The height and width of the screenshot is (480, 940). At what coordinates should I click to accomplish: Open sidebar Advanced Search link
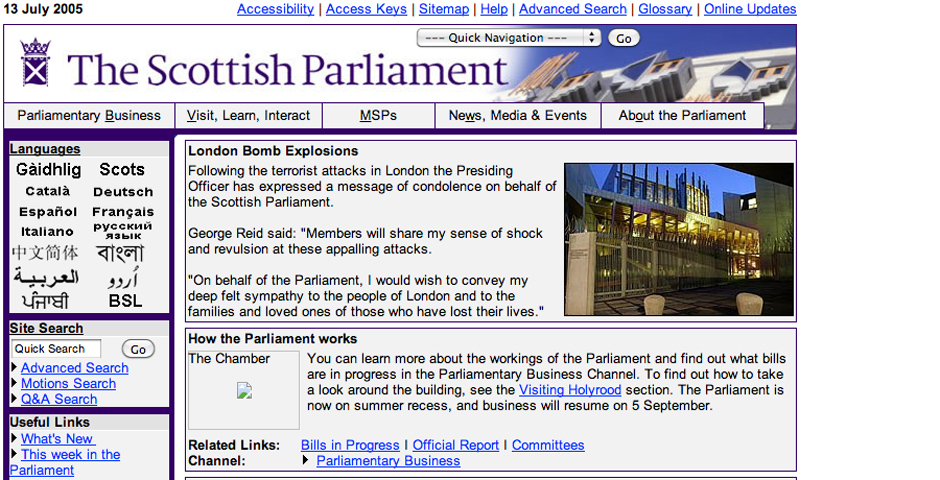coord(74,368)
